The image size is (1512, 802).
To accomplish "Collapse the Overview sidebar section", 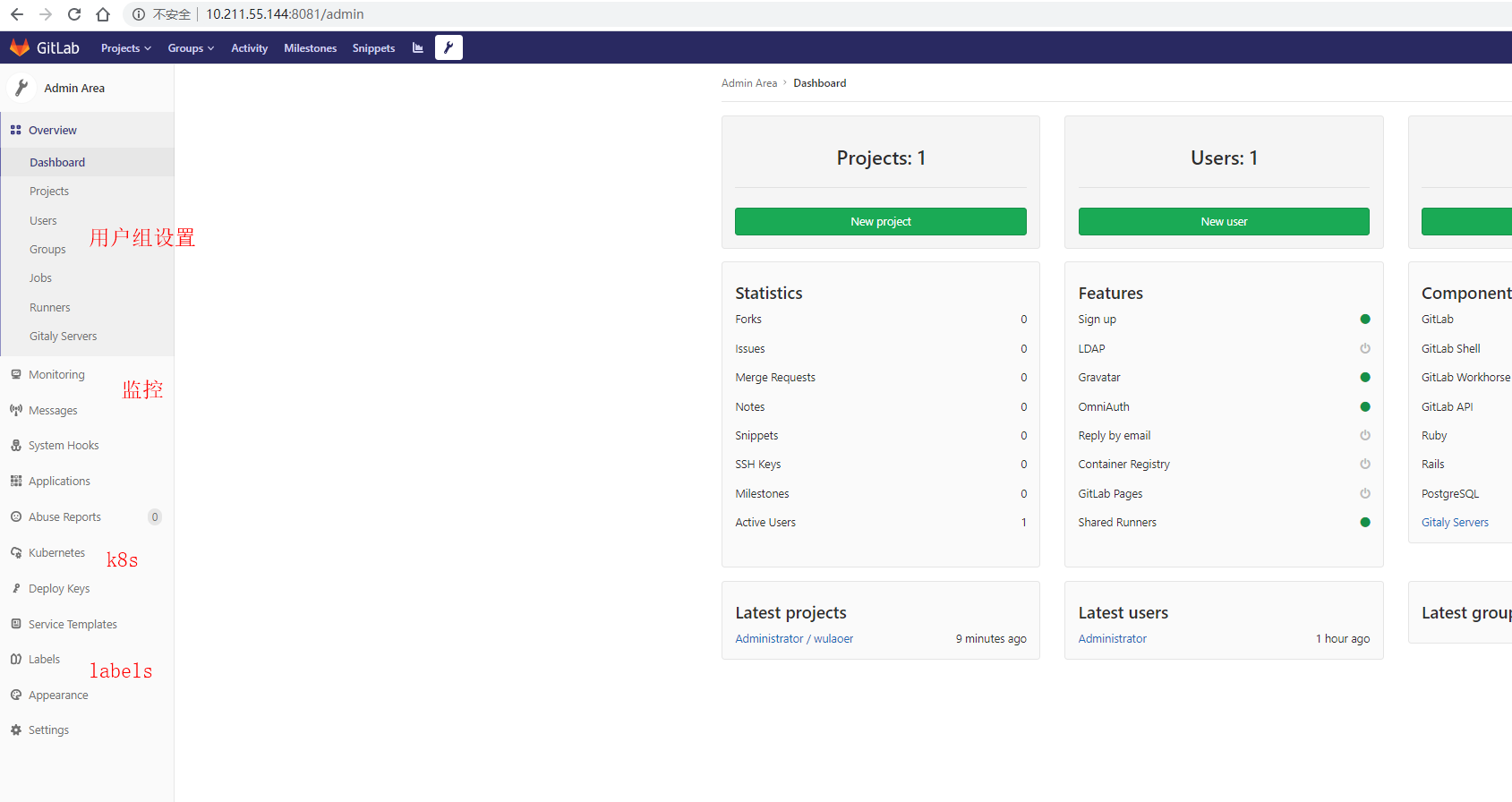I will point(53,131).
